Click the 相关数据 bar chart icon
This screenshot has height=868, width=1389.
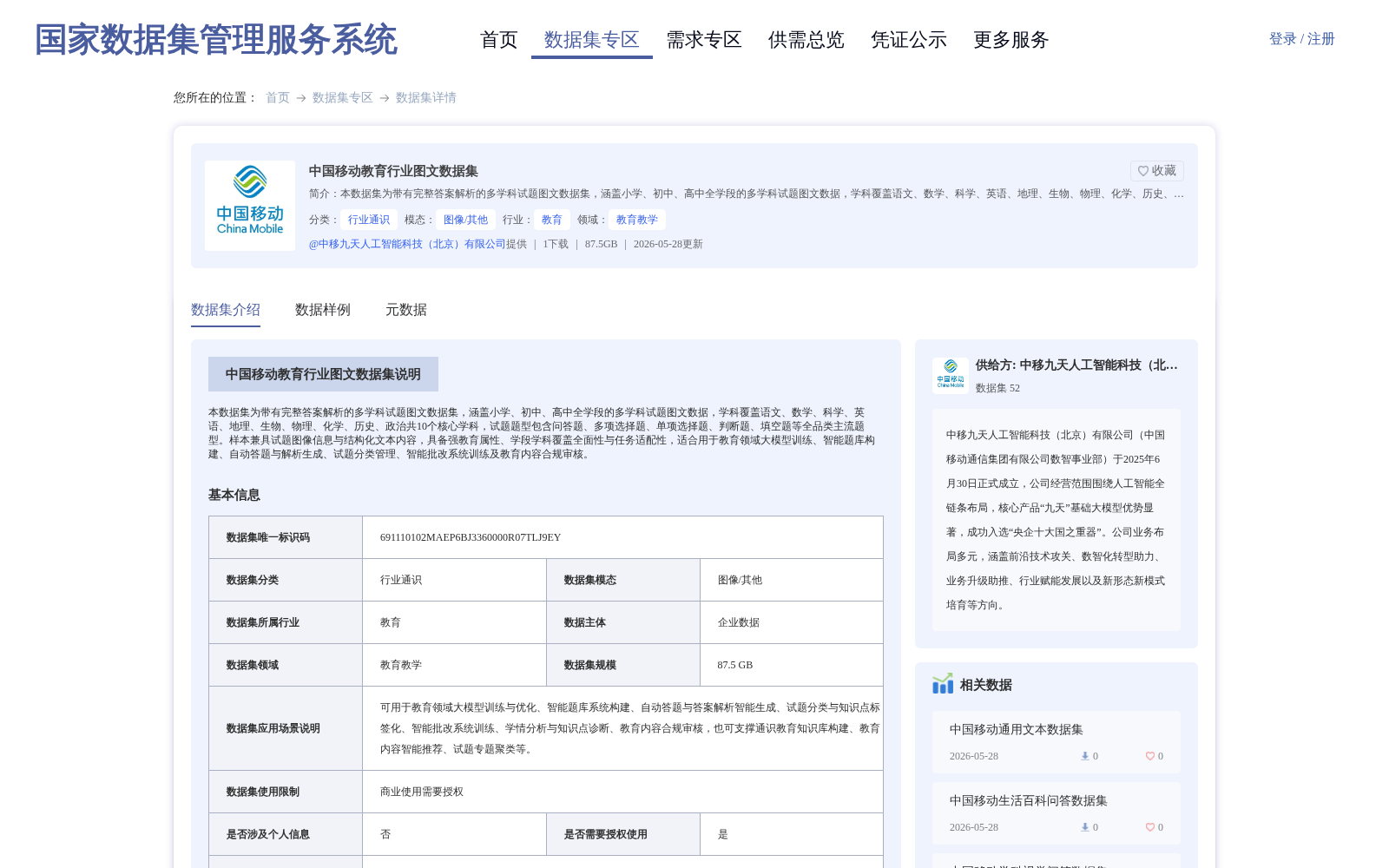click(943, 684)
